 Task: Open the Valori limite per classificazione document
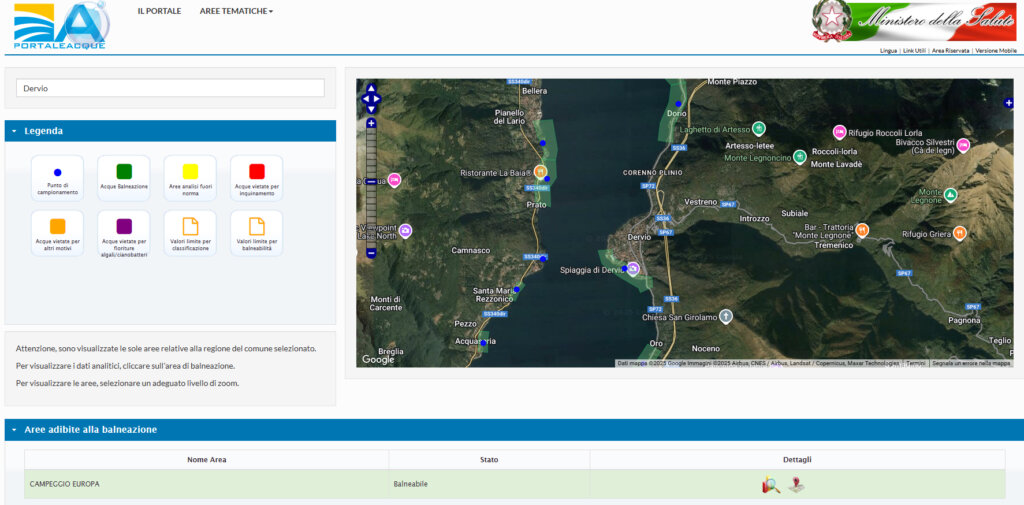point(190,227)
